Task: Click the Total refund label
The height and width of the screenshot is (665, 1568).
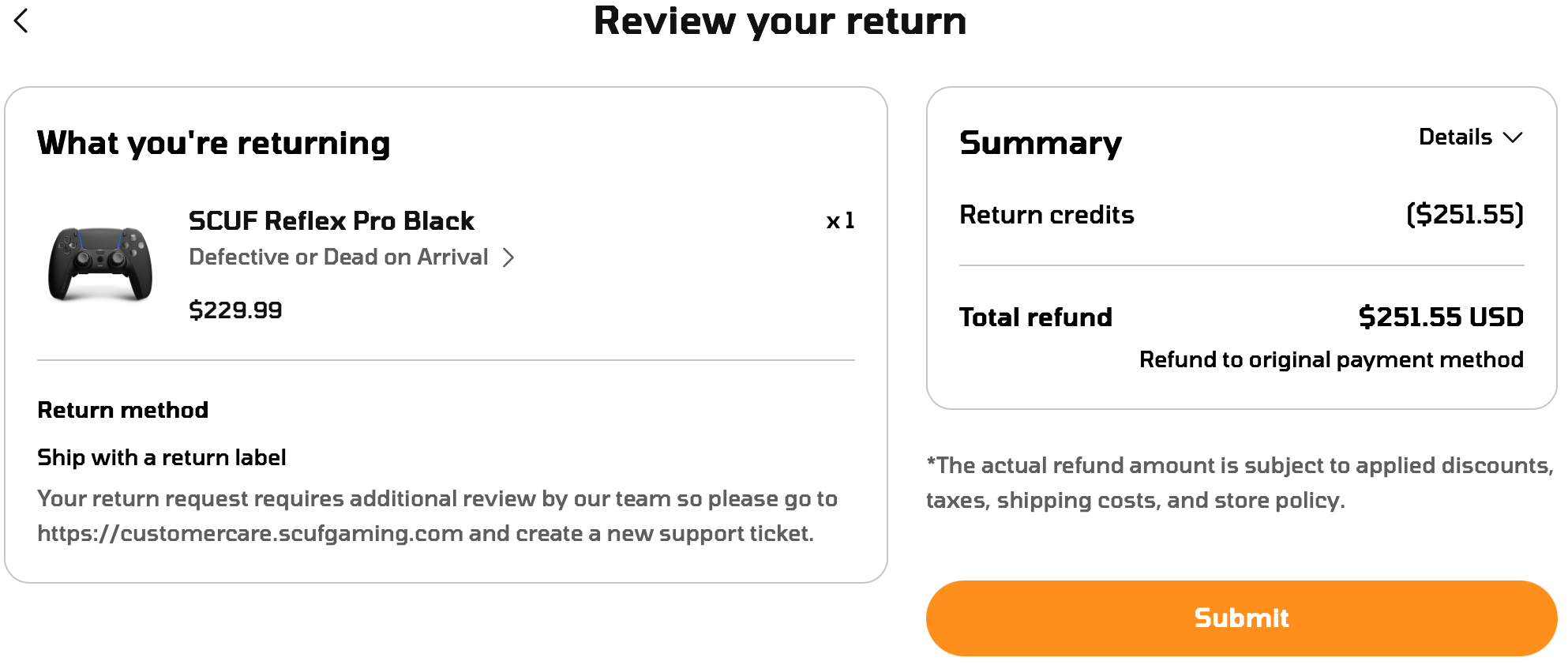Action: [x=1035, y=317]
